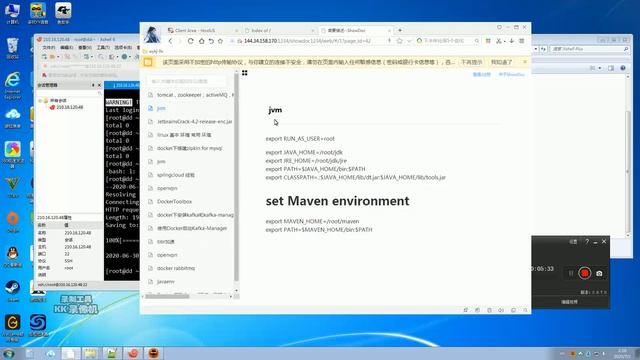Open the browser downloads icon
Viewport: 640px width, 360px height.
511,41
